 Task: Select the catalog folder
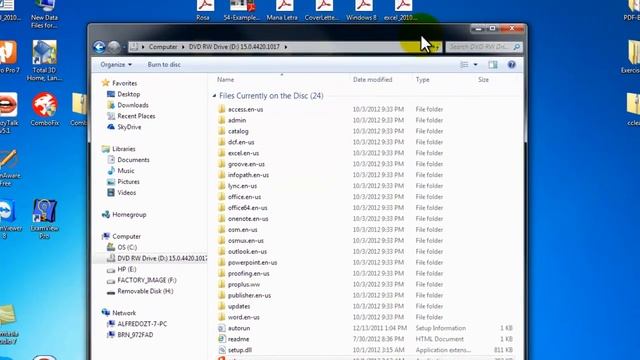[238, 131]
